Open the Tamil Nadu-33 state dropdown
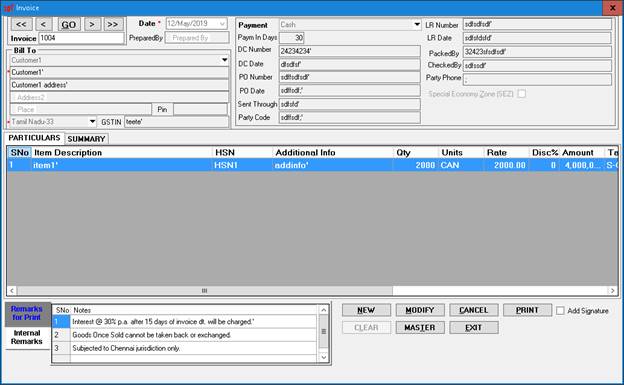Screen dimensions: 624x385 (x=92, y=121)
